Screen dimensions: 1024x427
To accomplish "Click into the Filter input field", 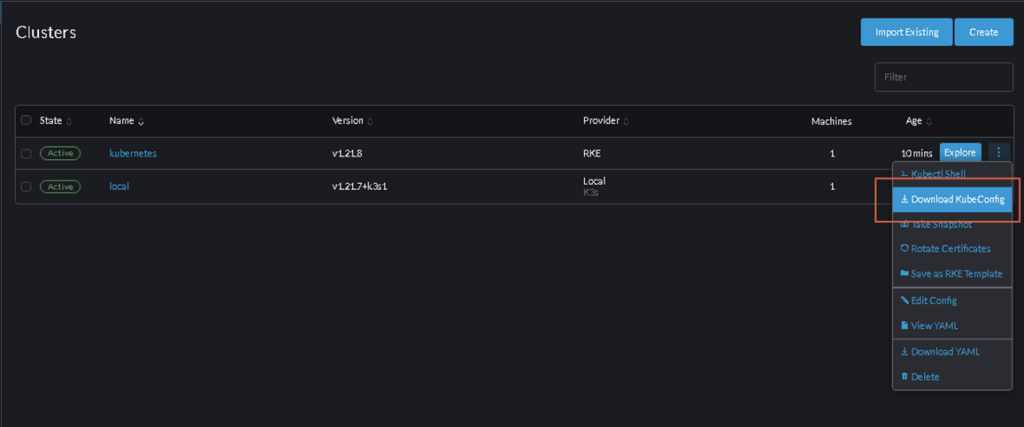I will (944, 77).
